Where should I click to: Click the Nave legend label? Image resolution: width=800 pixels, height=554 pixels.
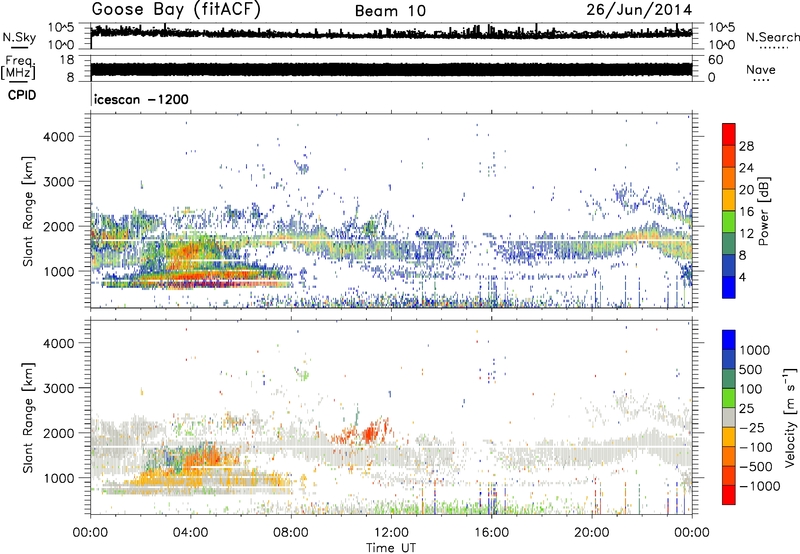(760, 70)
